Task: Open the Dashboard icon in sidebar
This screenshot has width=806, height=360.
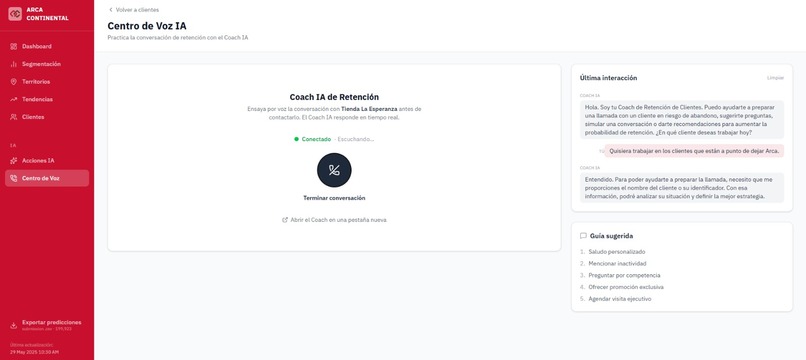Action: (x=13, y=46)
